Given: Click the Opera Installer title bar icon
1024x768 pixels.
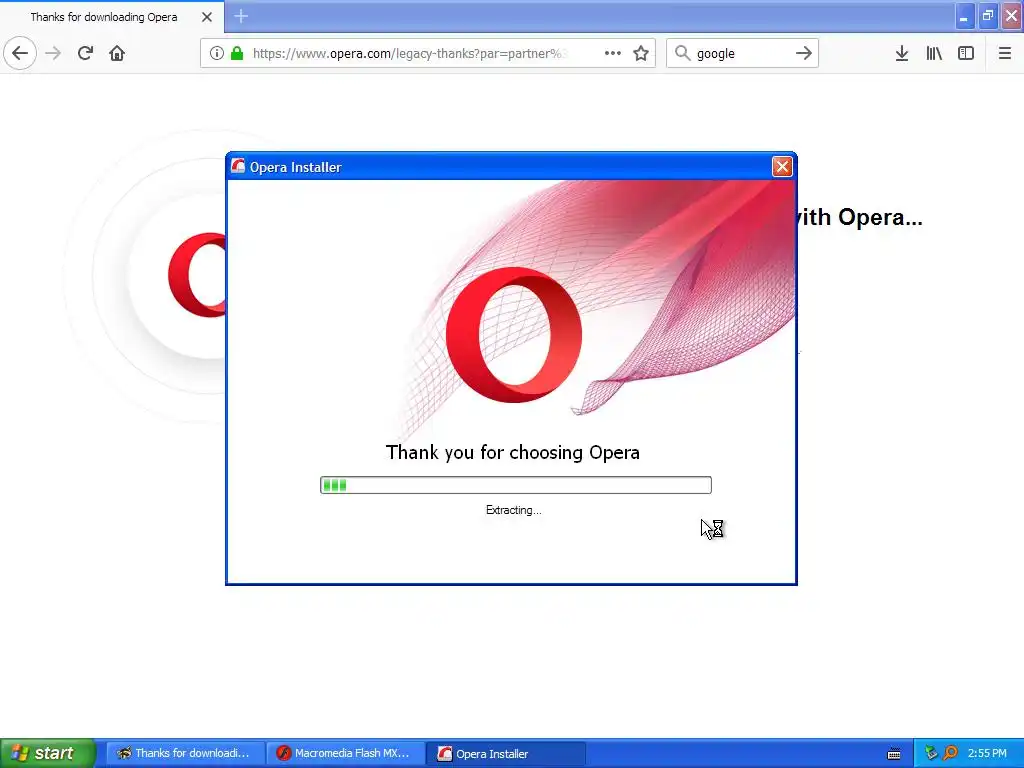Looking at the screenshot, I should coord(238,167).
